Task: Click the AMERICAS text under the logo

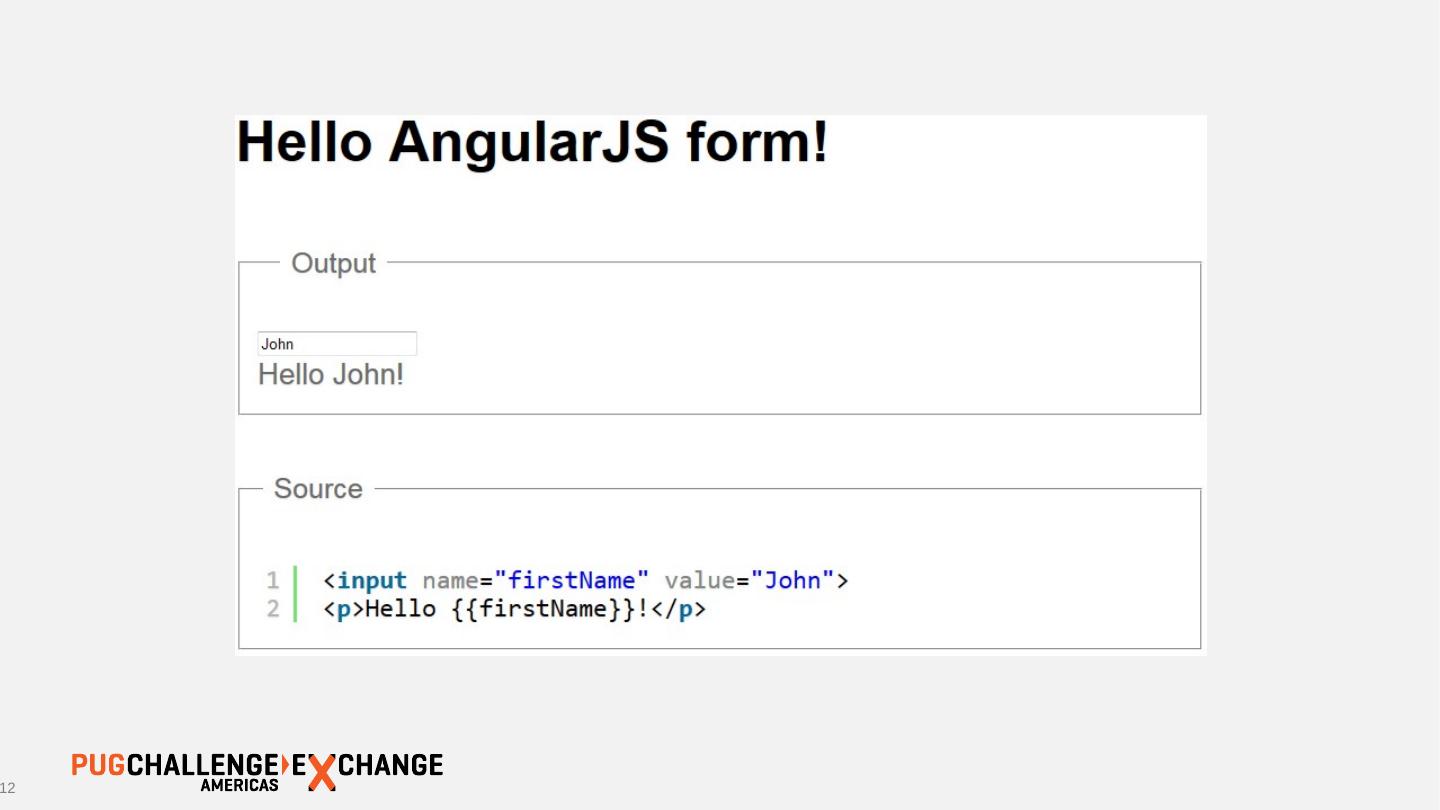Action: pos(239,786)
